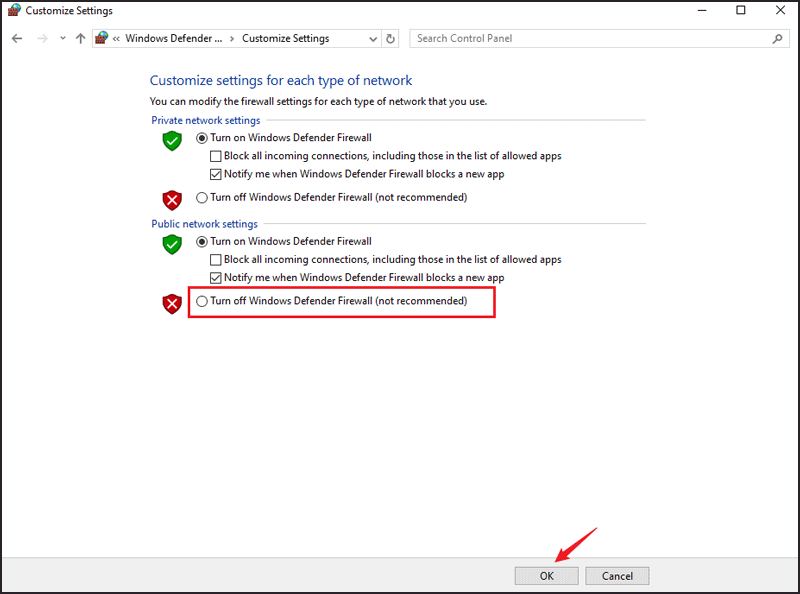This screenshot has width=800, height=594.
Task: Go back using the Back arrow
Action: click(17, 38)
